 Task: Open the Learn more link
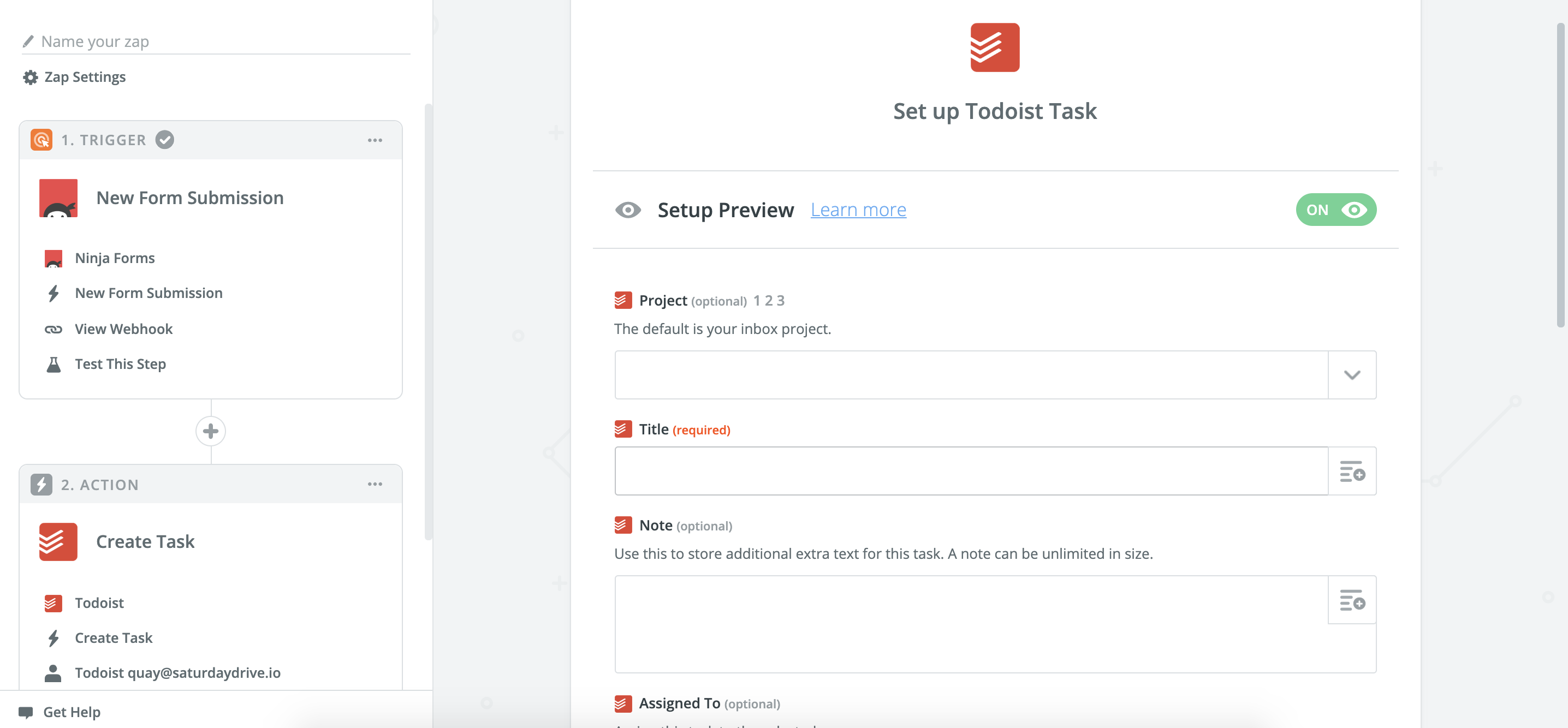pos(858,209)
